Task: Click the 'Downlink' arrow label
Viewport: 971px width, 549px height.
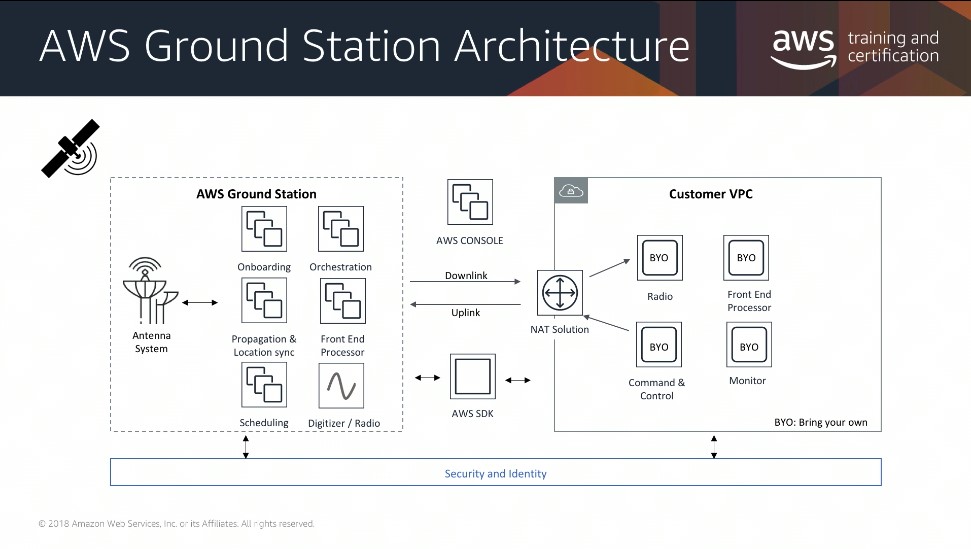Action: coord(466,275)
